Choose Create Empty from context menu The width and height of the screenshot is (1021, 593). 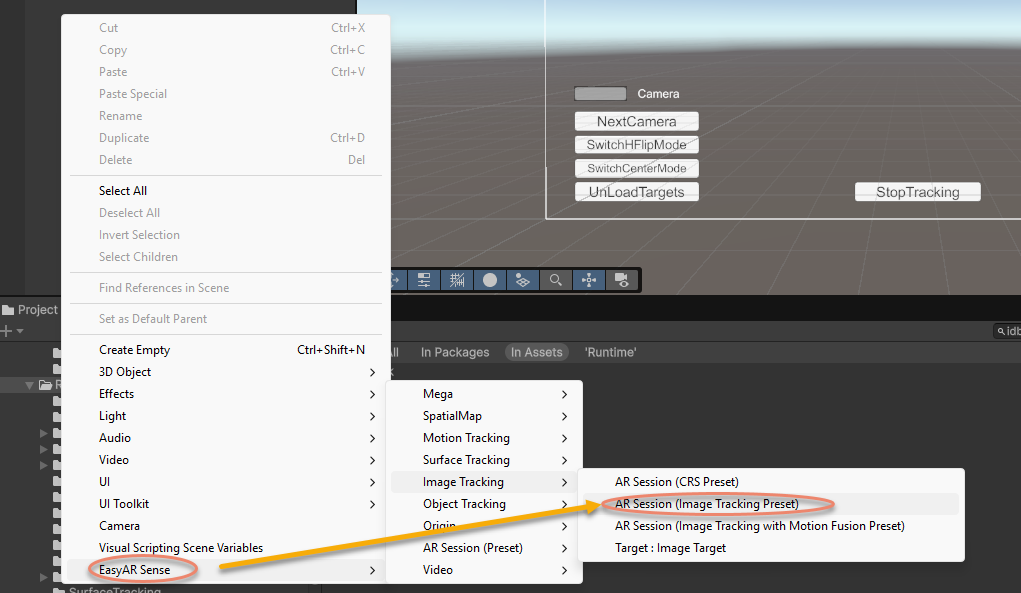(x=135, y=350)
